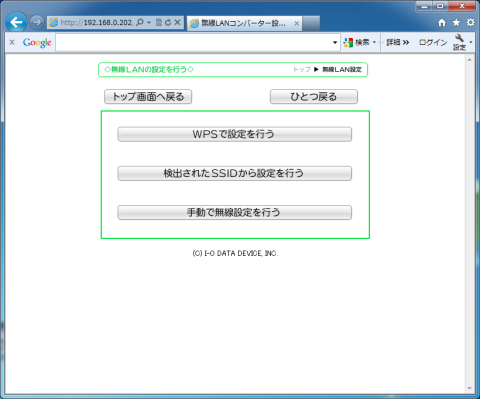Maximize the browser window
Screen dimensions: 480x399
coord(440,6)
